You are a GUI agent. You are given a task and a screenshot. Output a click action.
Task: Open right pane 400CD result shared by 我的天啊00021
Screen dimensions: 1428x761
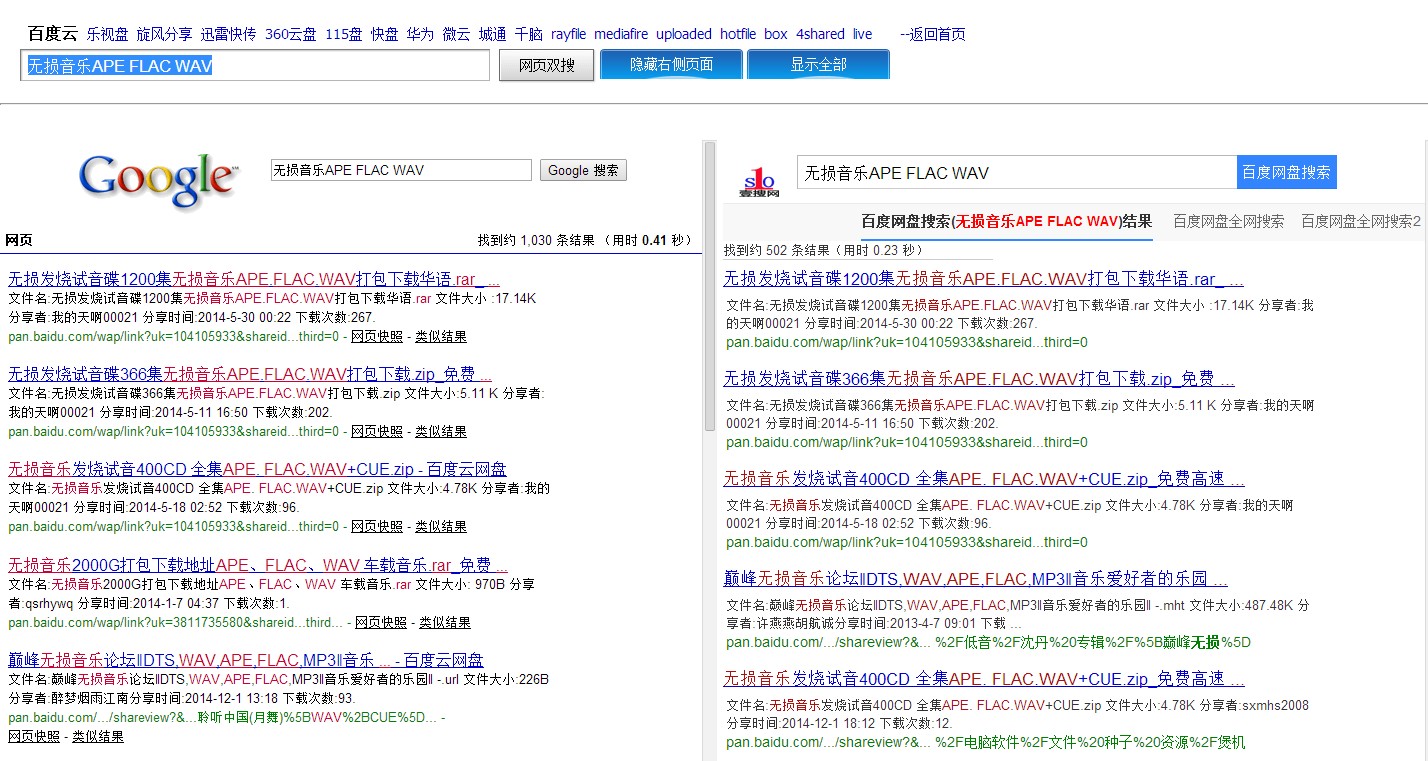(x=984, y=479)
